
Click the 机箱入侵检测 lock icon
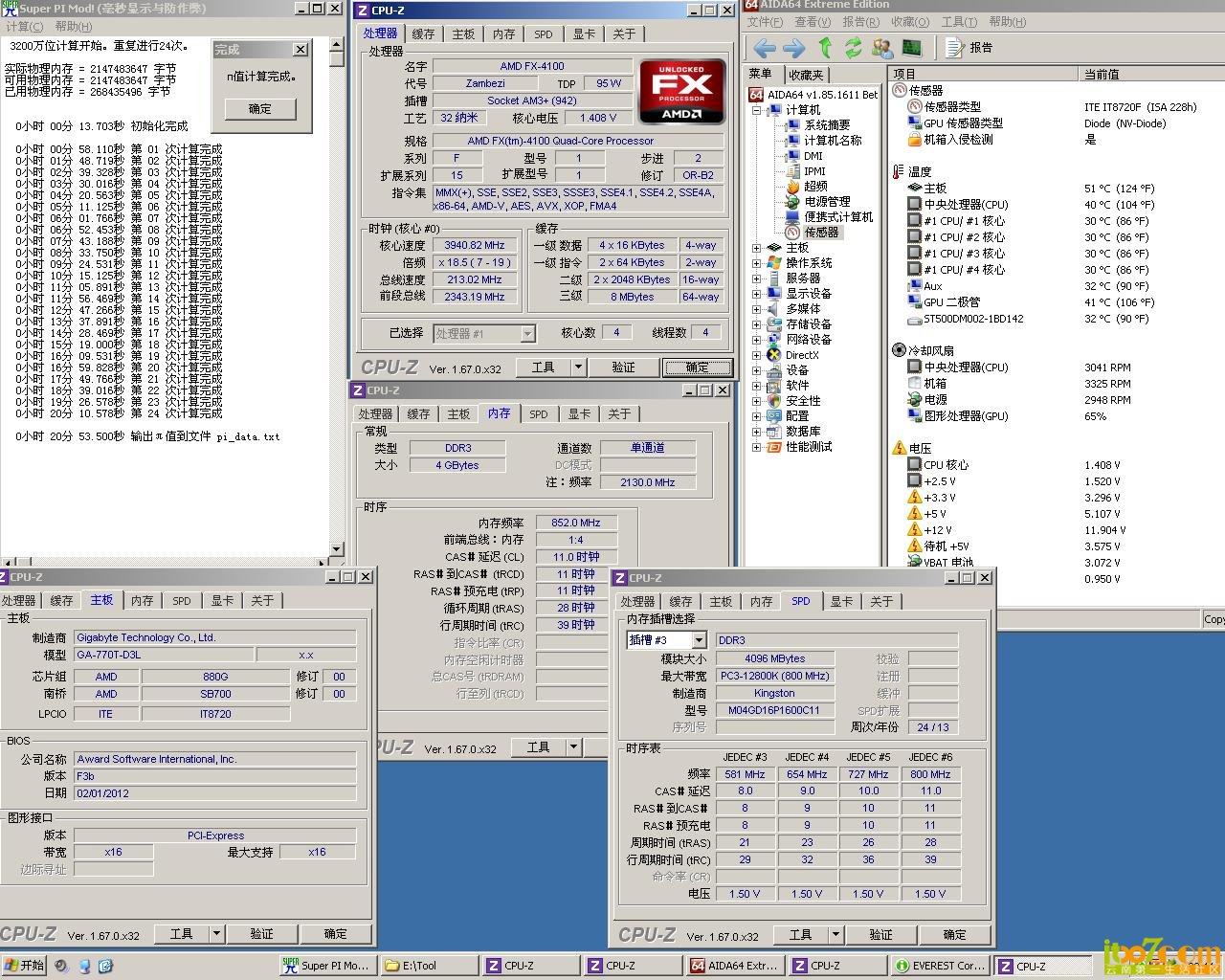point(915,139)
